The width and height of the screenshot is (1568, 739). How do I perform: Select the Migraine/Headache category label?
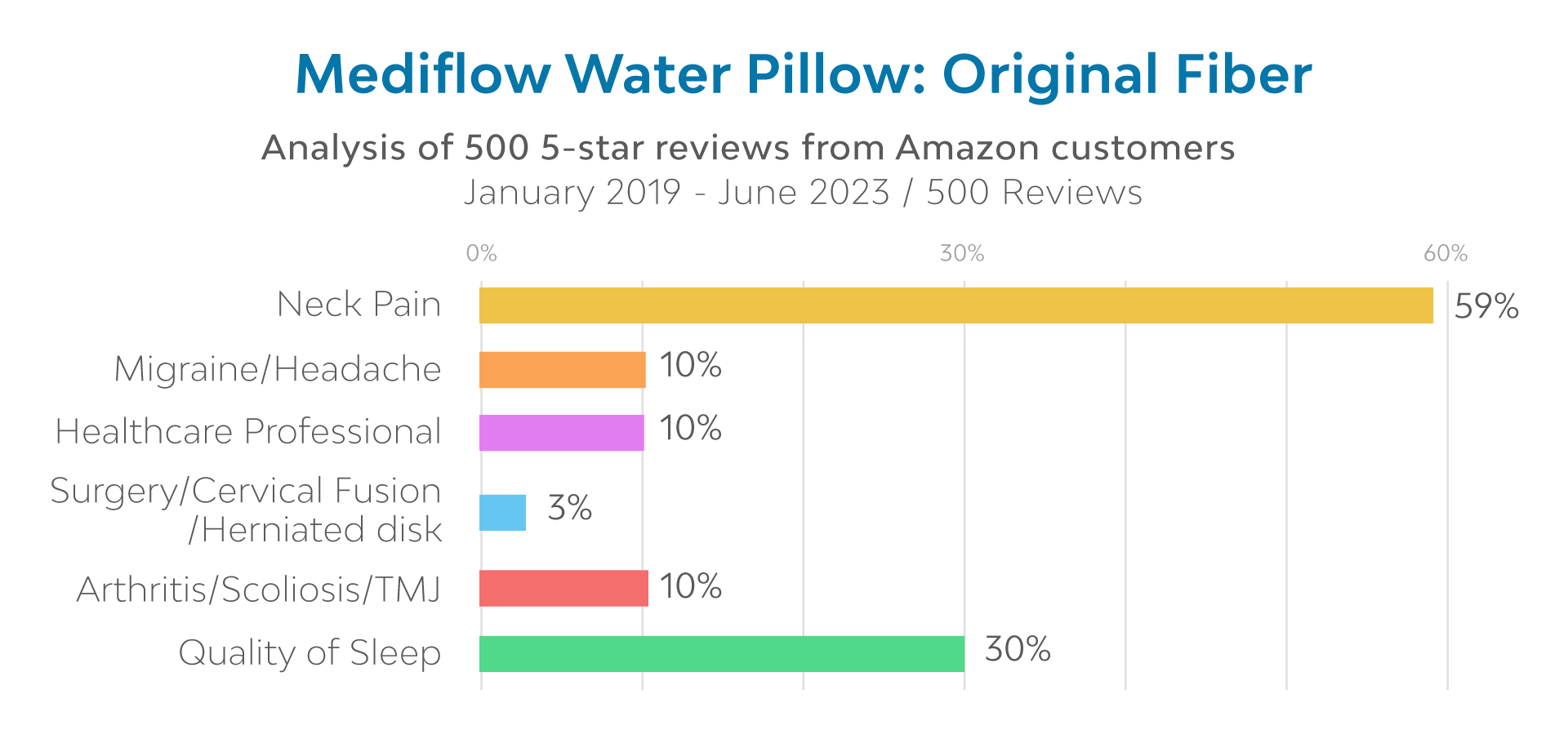(277, 369)
